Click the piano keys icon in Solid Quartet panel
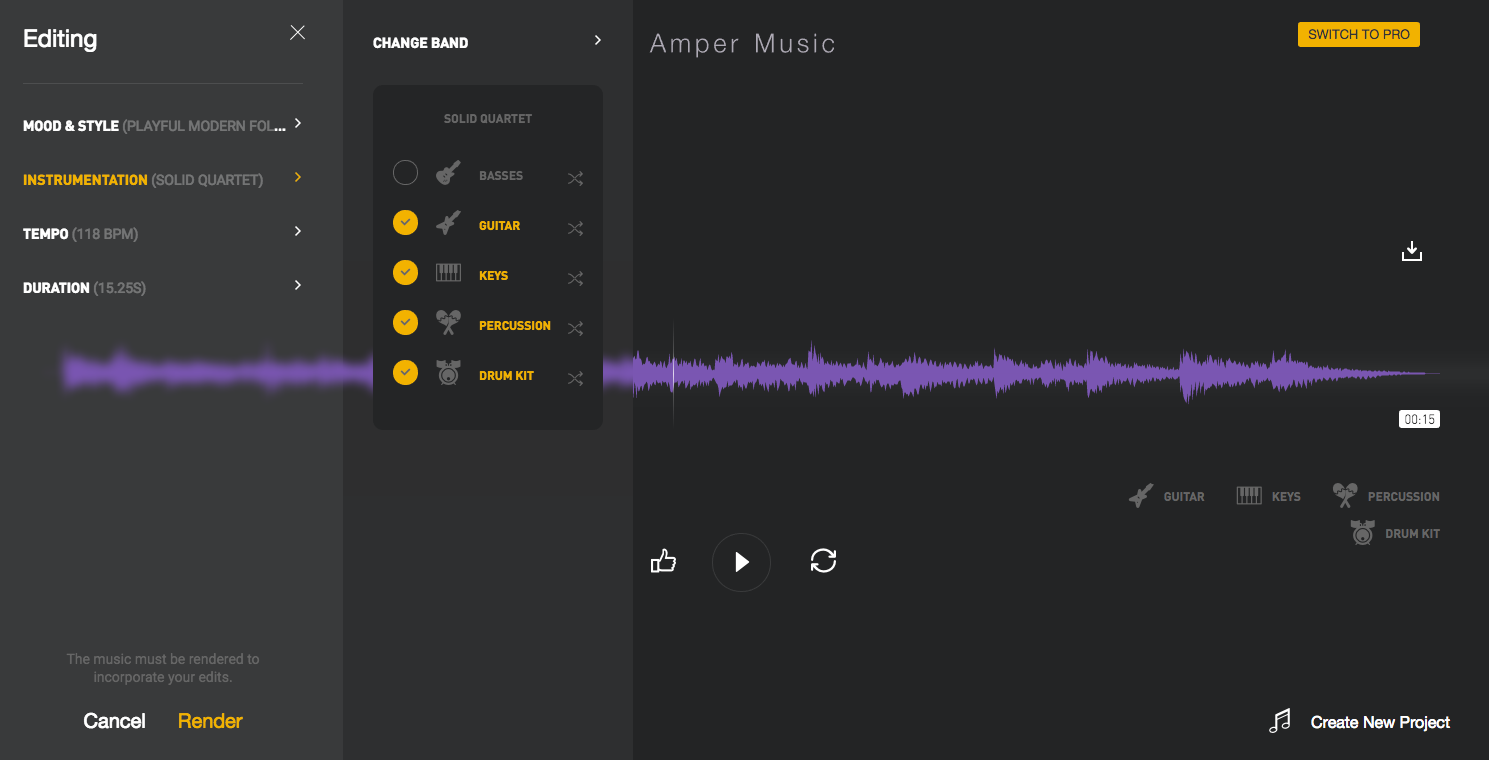1489x760 pixels. (448, 272)
